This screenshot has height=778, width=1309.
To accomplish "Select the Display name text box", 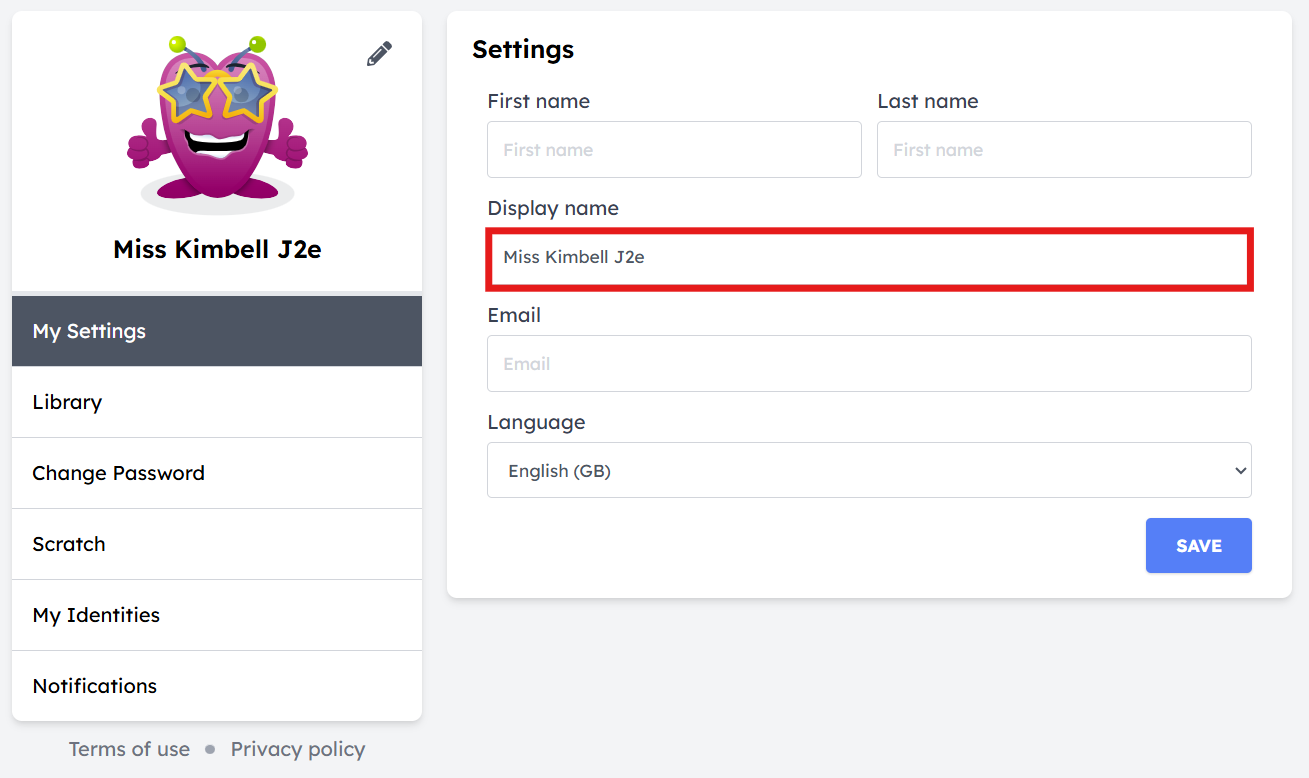I will (x=869, y=258).
